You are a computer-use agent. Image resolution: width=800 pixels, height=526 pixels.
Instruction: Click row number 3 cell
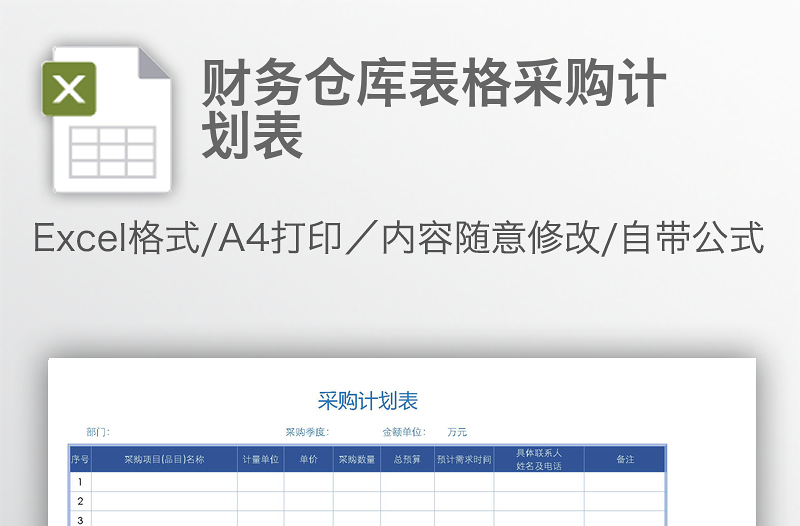80,519
